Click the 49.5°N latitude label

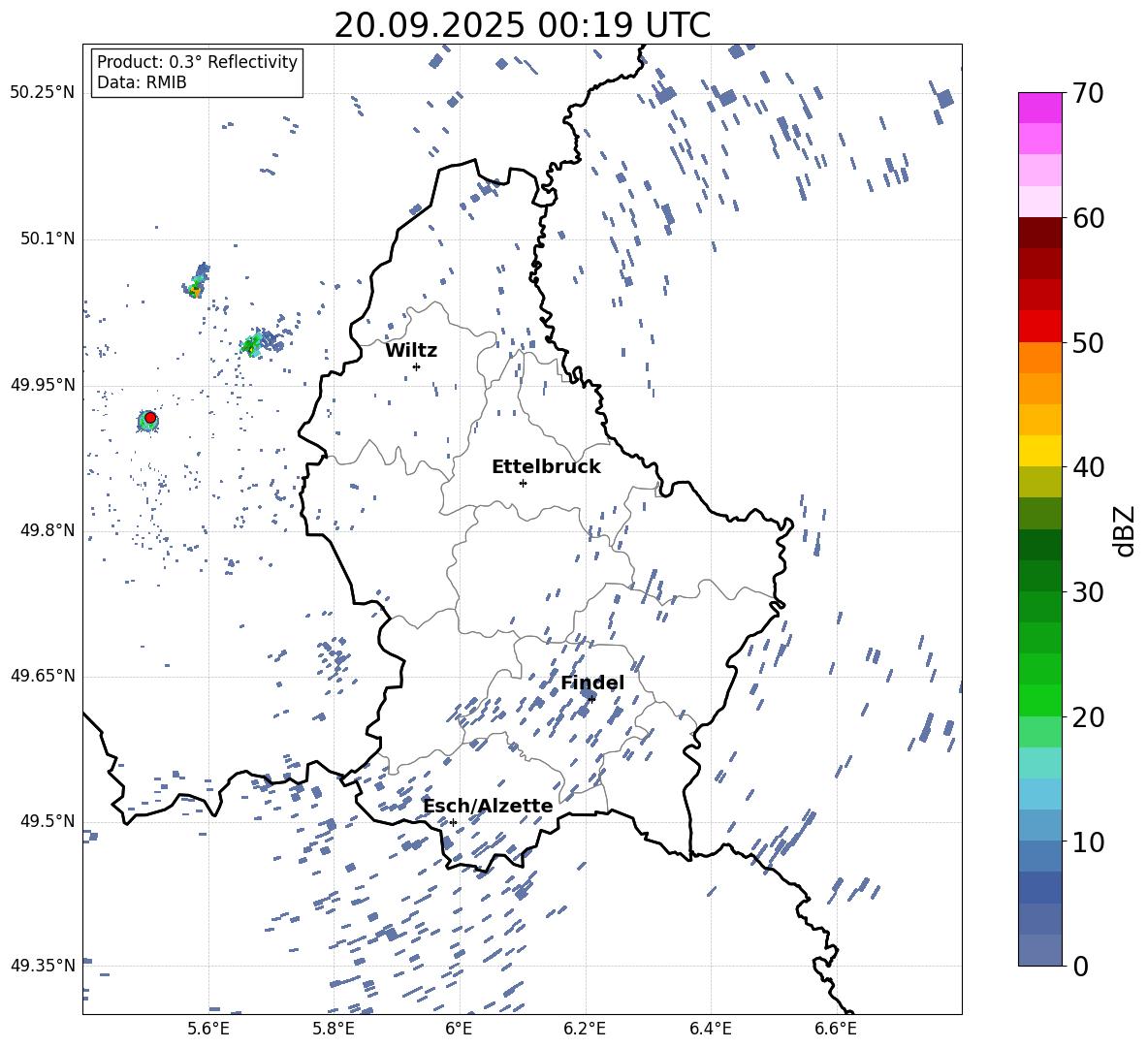click(48, 821)
